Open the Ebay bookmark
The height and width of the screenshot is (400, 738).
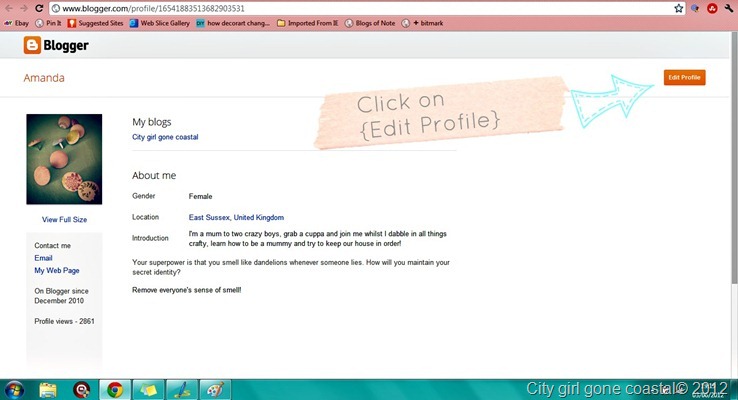17,23
